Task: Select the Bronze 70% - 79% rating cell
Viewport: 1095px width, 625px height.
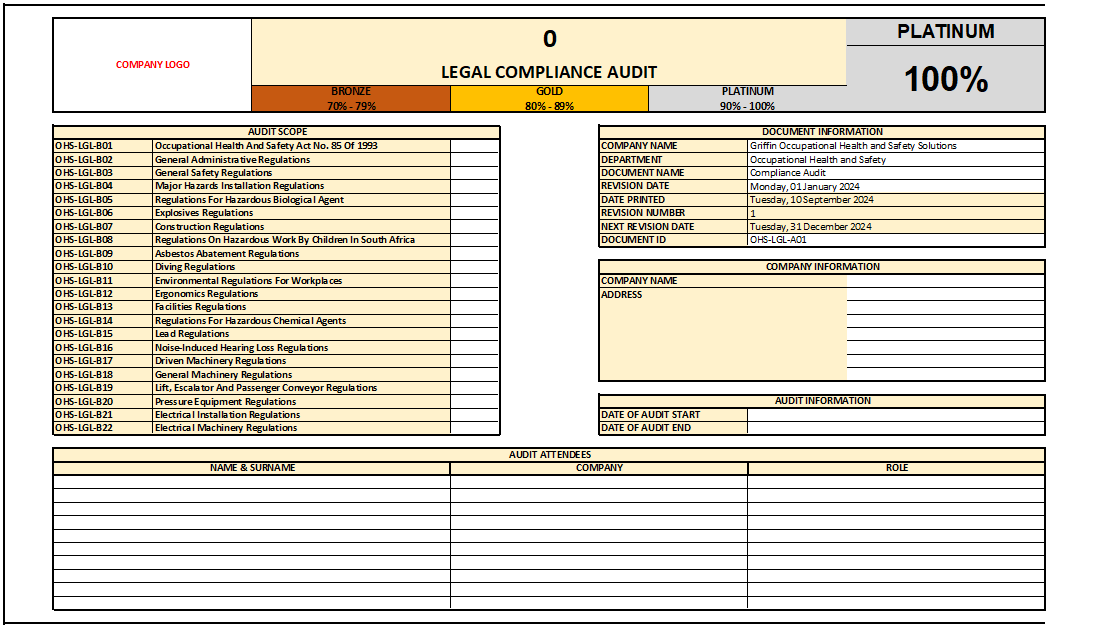Action: [351, 98]
